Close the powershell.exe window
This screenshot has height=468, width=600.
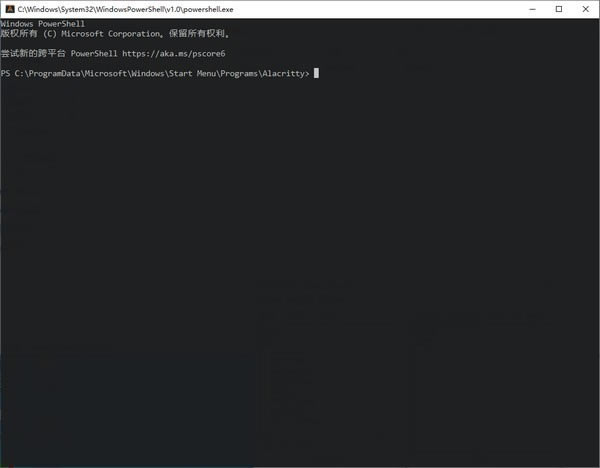click(585, 9)
